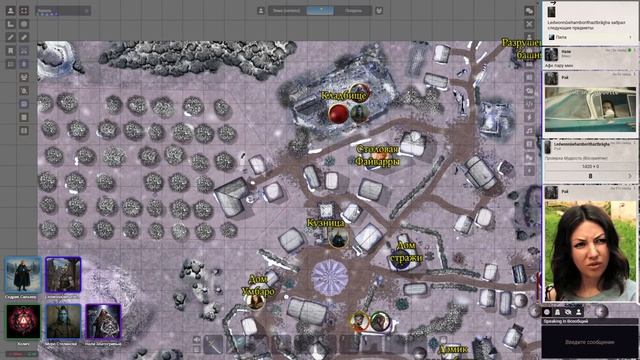Click the Дэмик map label
Viewport: 640px width, 360px height.
453,349
